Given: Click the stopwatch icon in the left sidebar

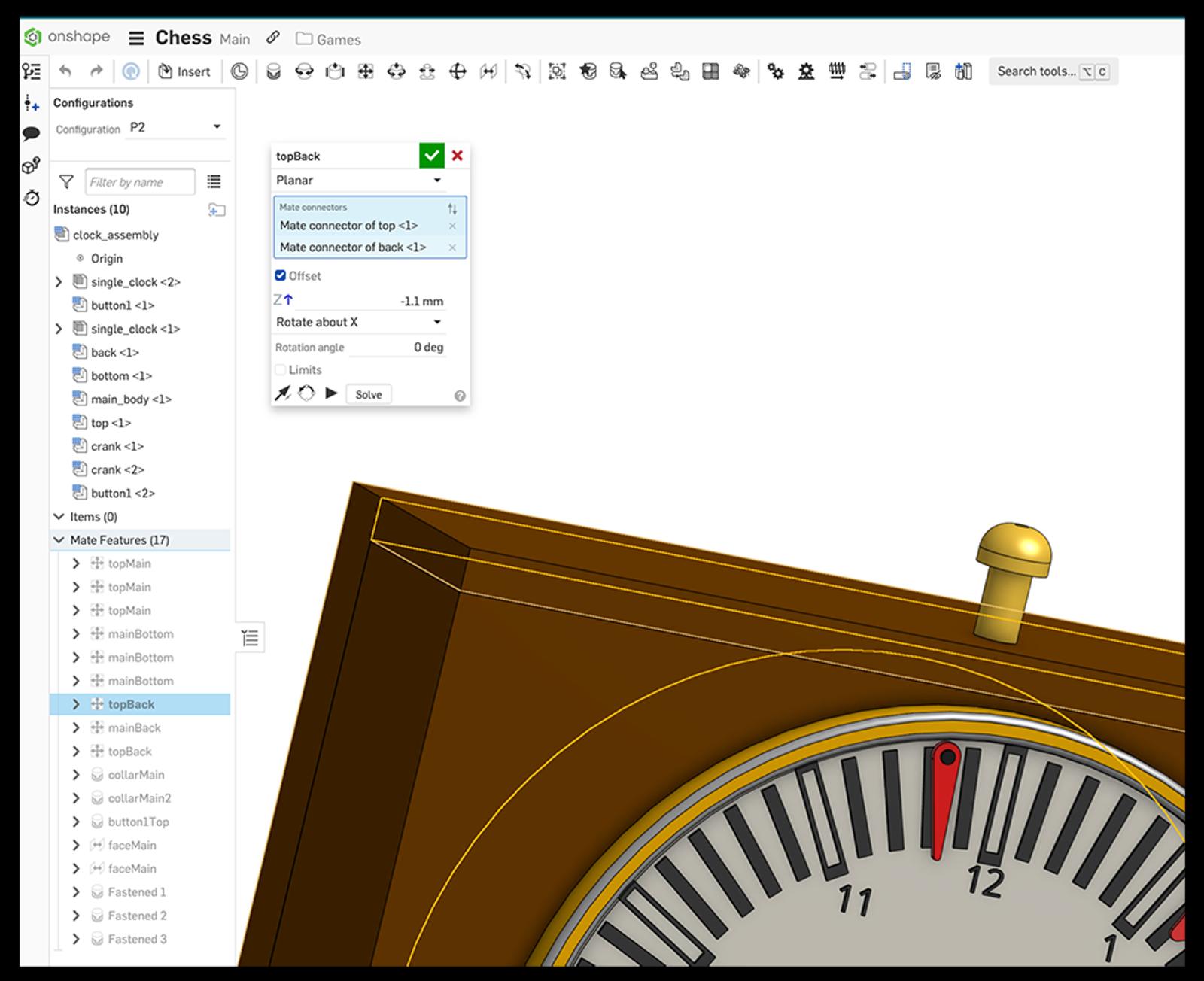Looking at the screenshot, I should click(32, 198).
